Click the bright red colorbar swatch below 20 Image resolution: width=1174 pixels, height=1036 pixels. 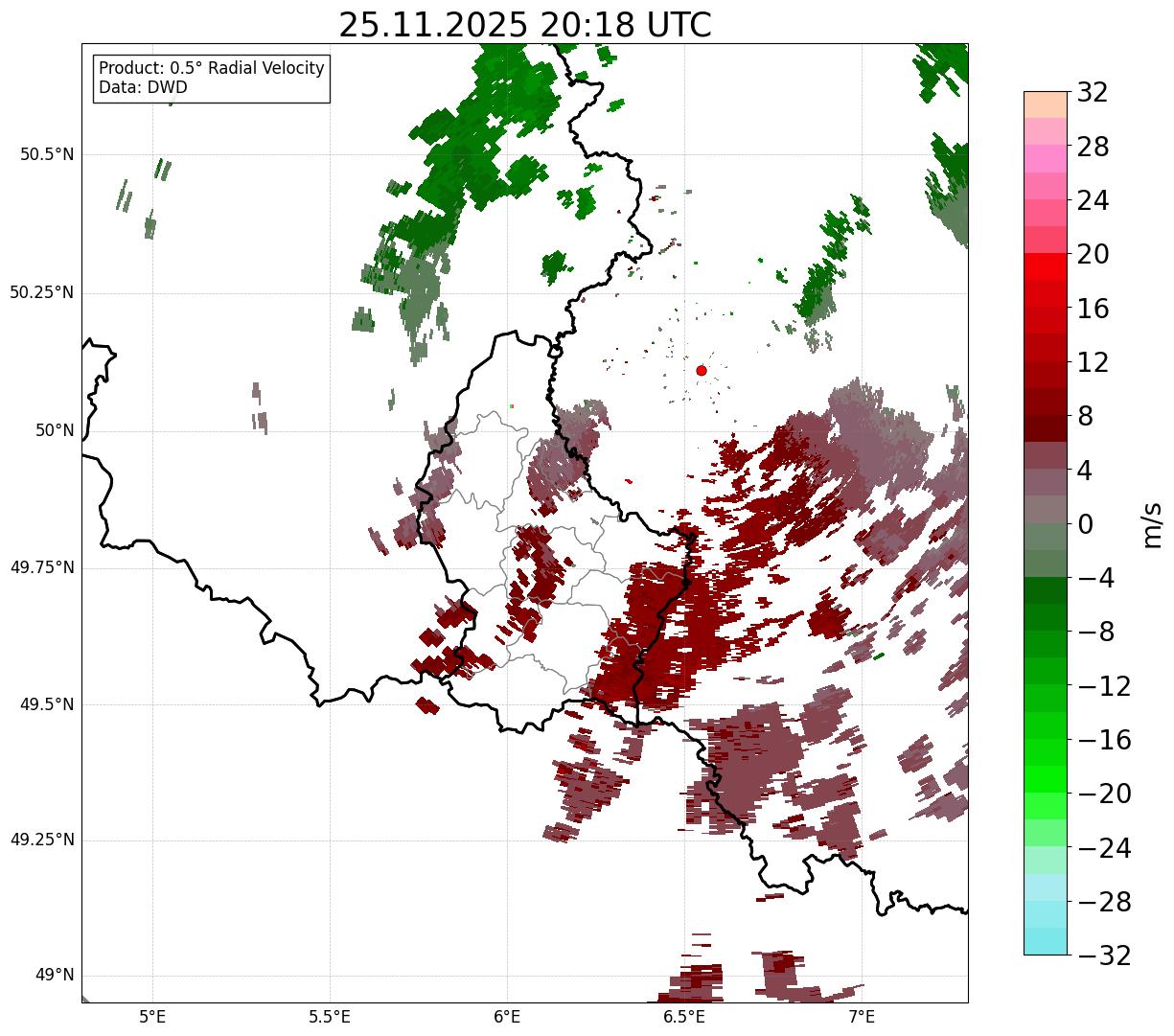(x=1046, y=266)
